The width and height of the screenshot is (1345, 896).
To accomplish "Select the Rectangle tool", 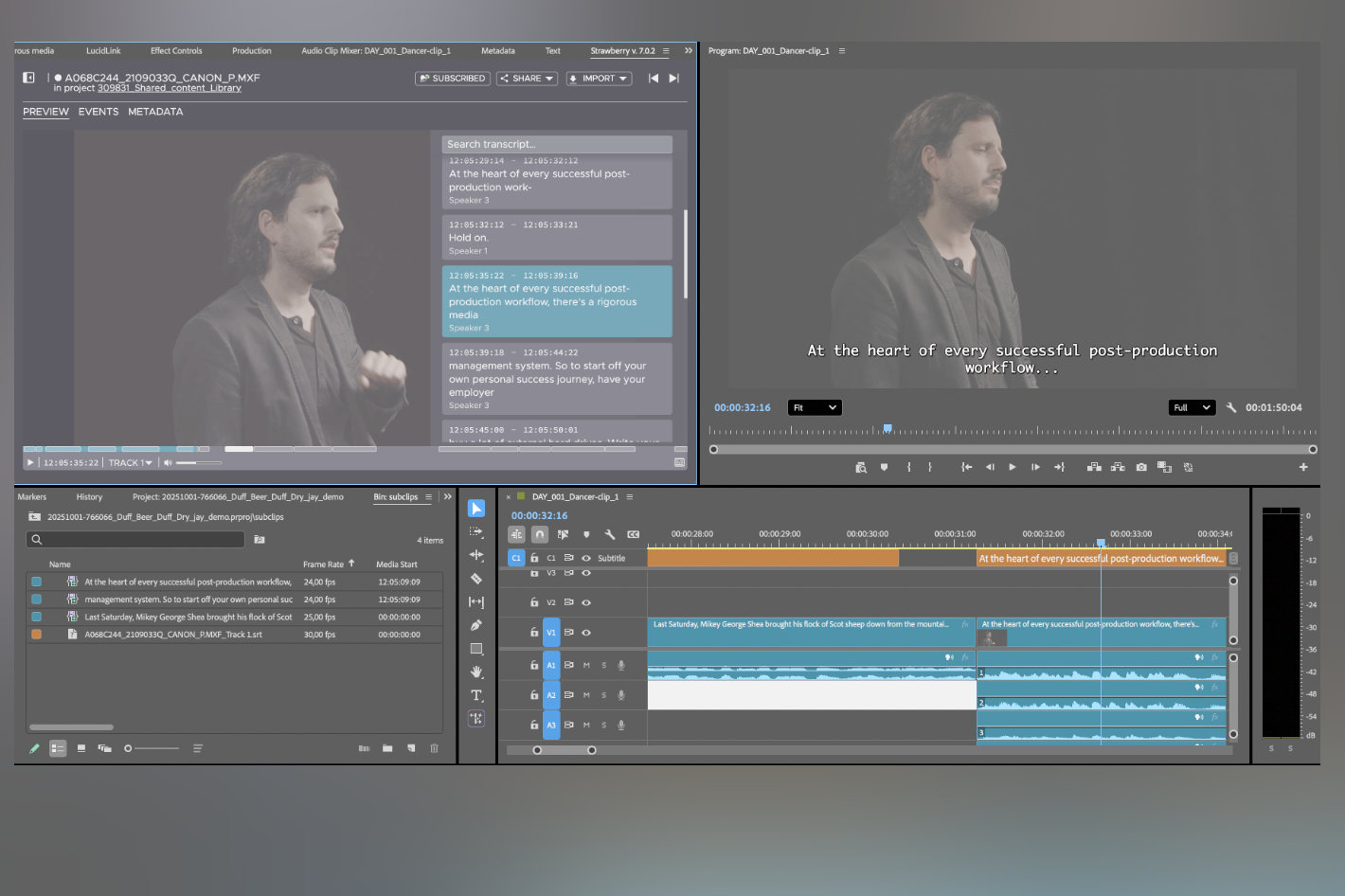I will pyautogui.click(x=476, y=649).
